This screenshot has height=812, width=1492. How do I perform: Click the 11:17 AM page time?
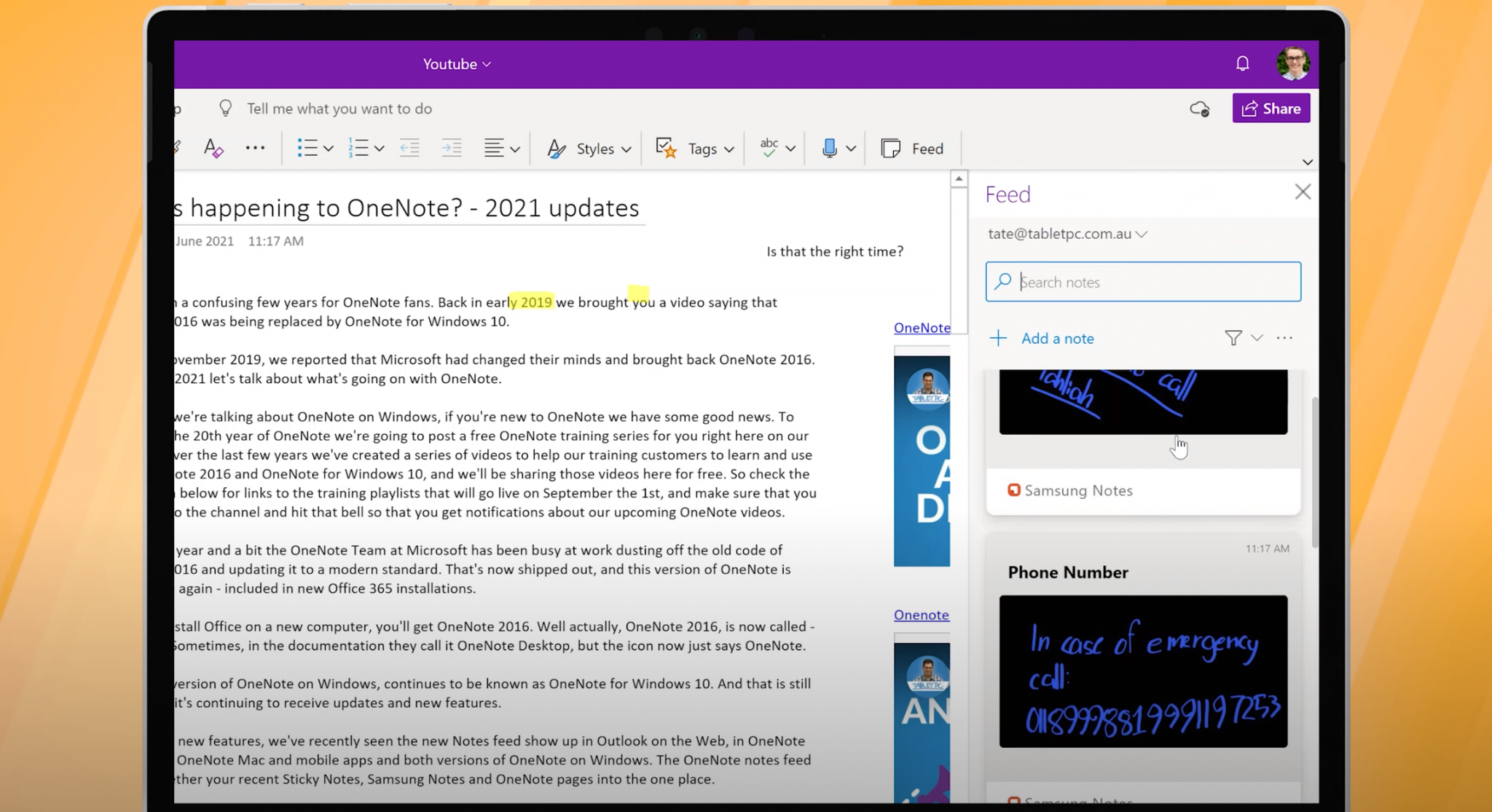click(275, 241)
